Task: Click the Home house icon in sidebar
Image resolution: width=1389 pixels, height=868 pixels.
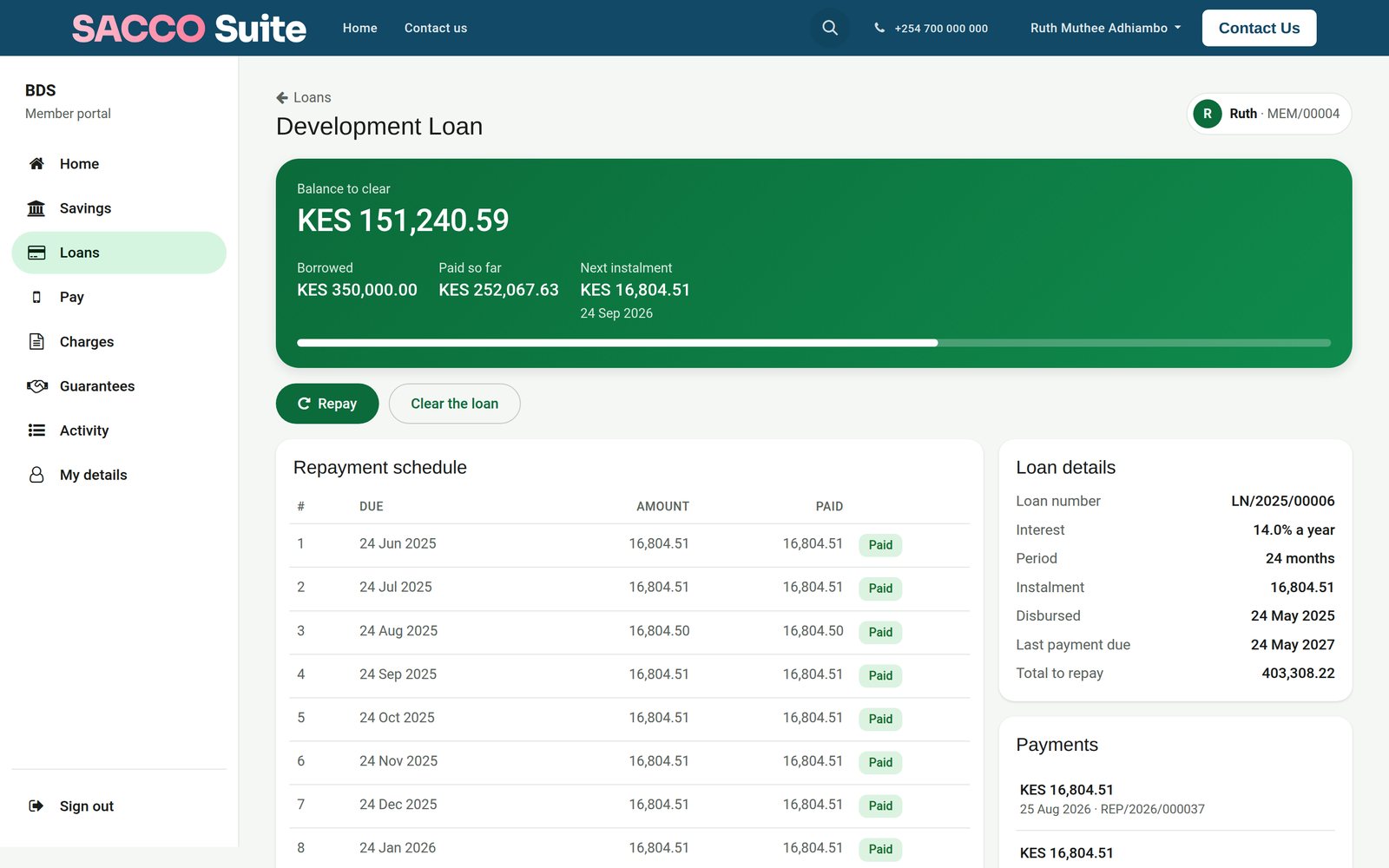Action: coord(36,163)
